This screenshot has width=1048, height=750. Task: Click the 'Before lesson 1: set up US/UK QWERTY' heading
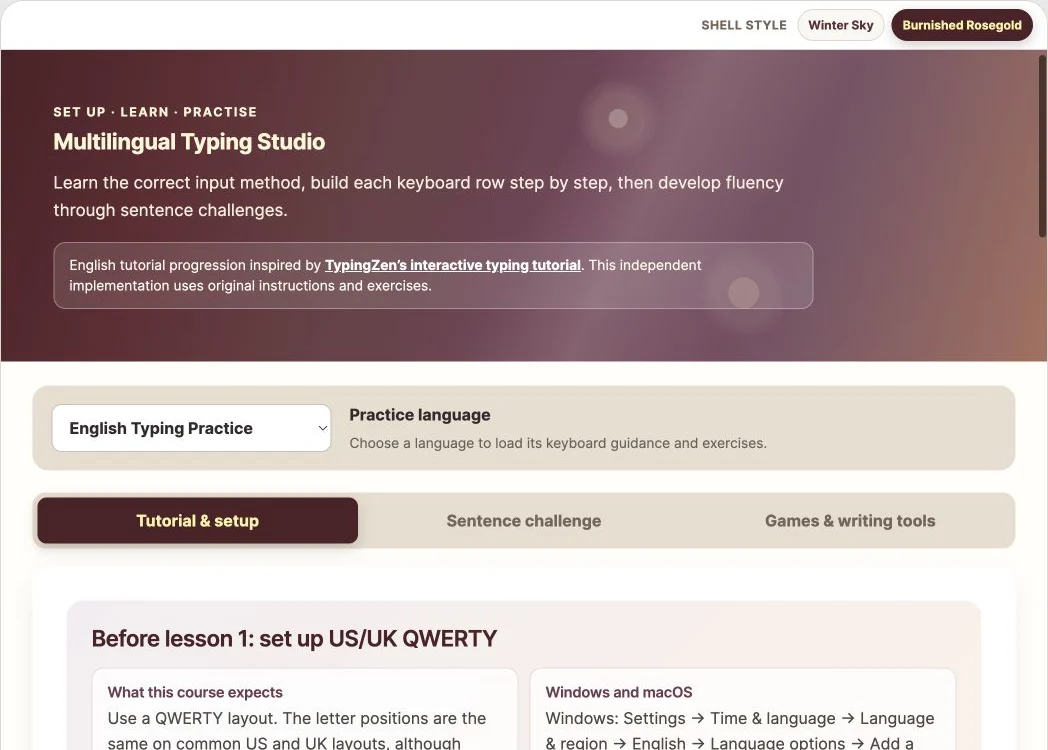click(294, 638)
